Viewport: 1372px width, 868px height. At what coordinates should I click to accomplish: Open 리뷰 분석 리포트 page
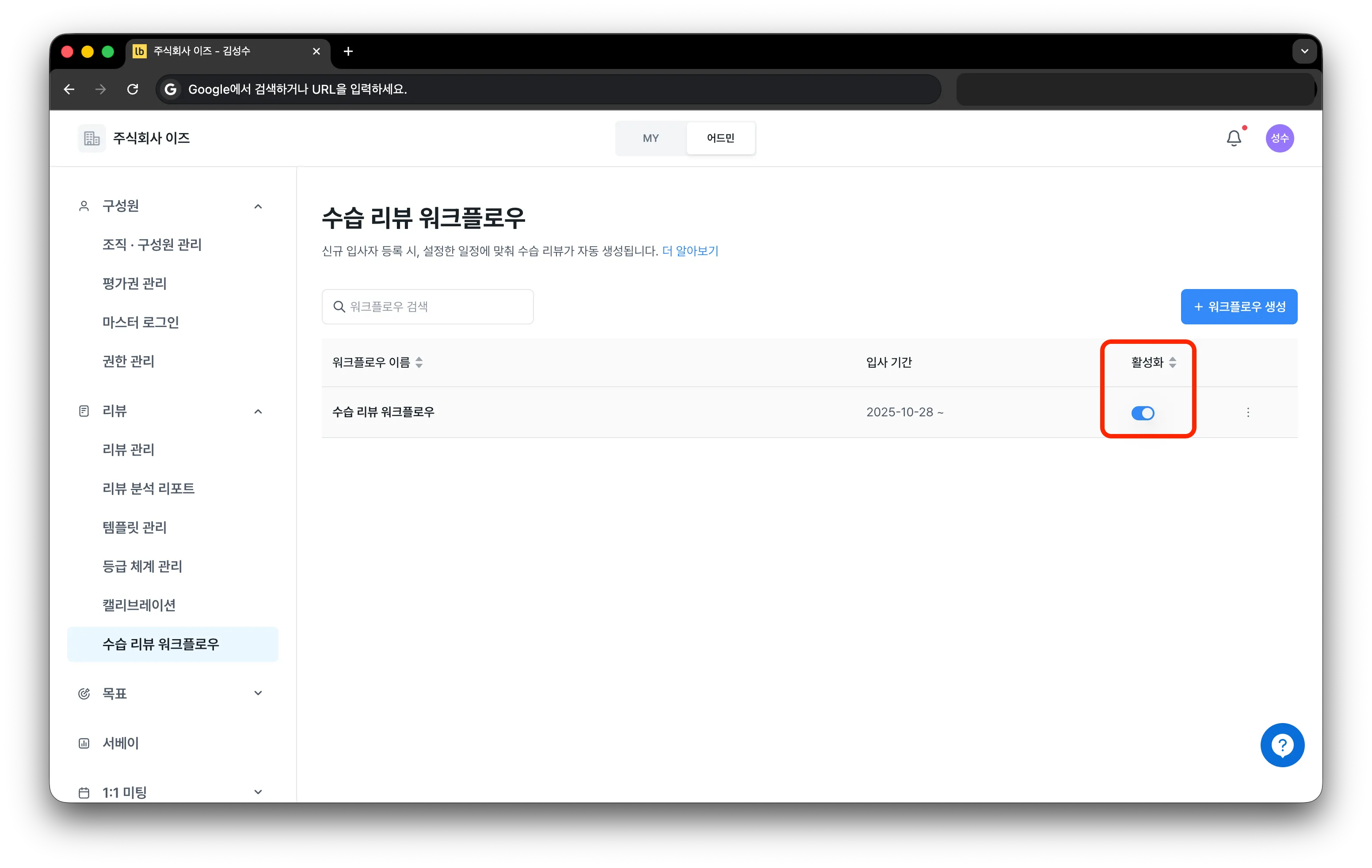[x=148, y=488]
